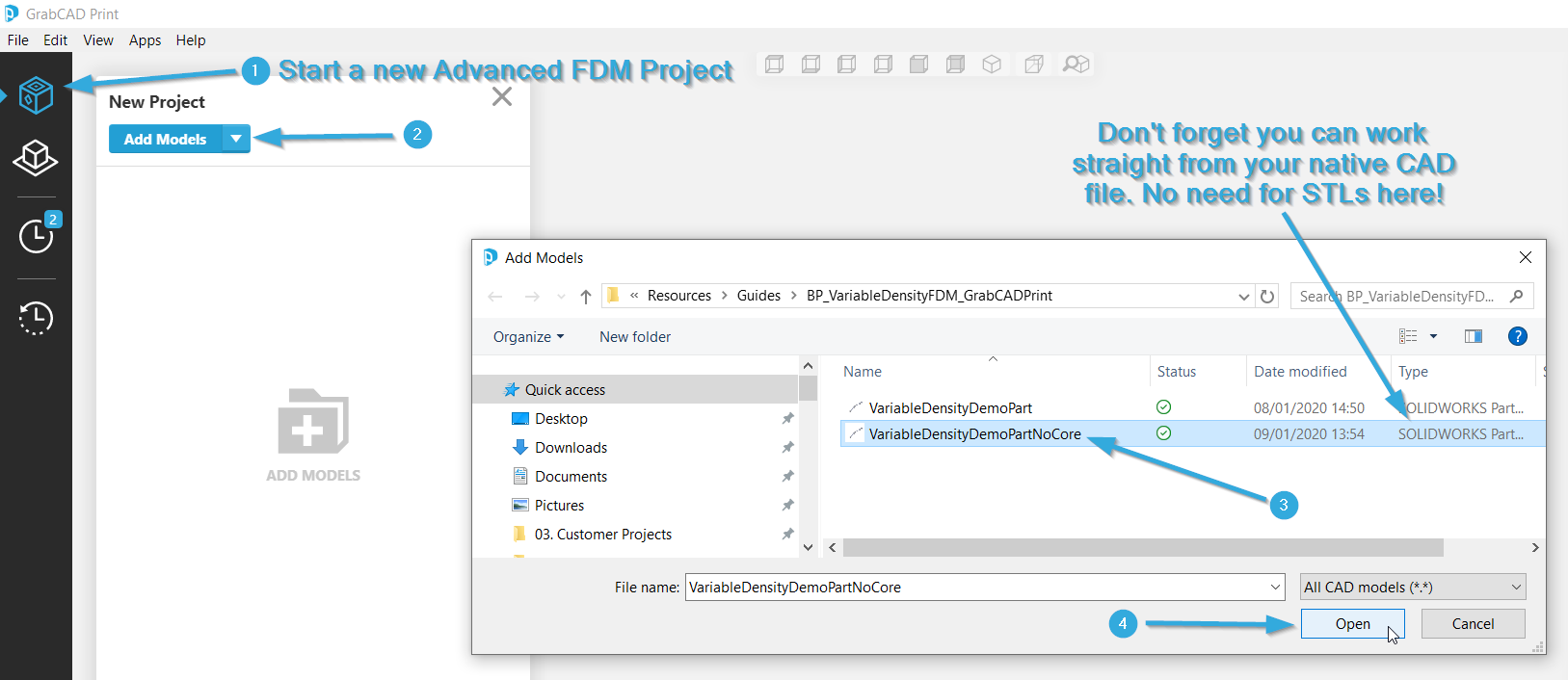This screenshot has height=680, width=1568.
Task: Click the dialog help question mark icon
Action: point(1517,336)
